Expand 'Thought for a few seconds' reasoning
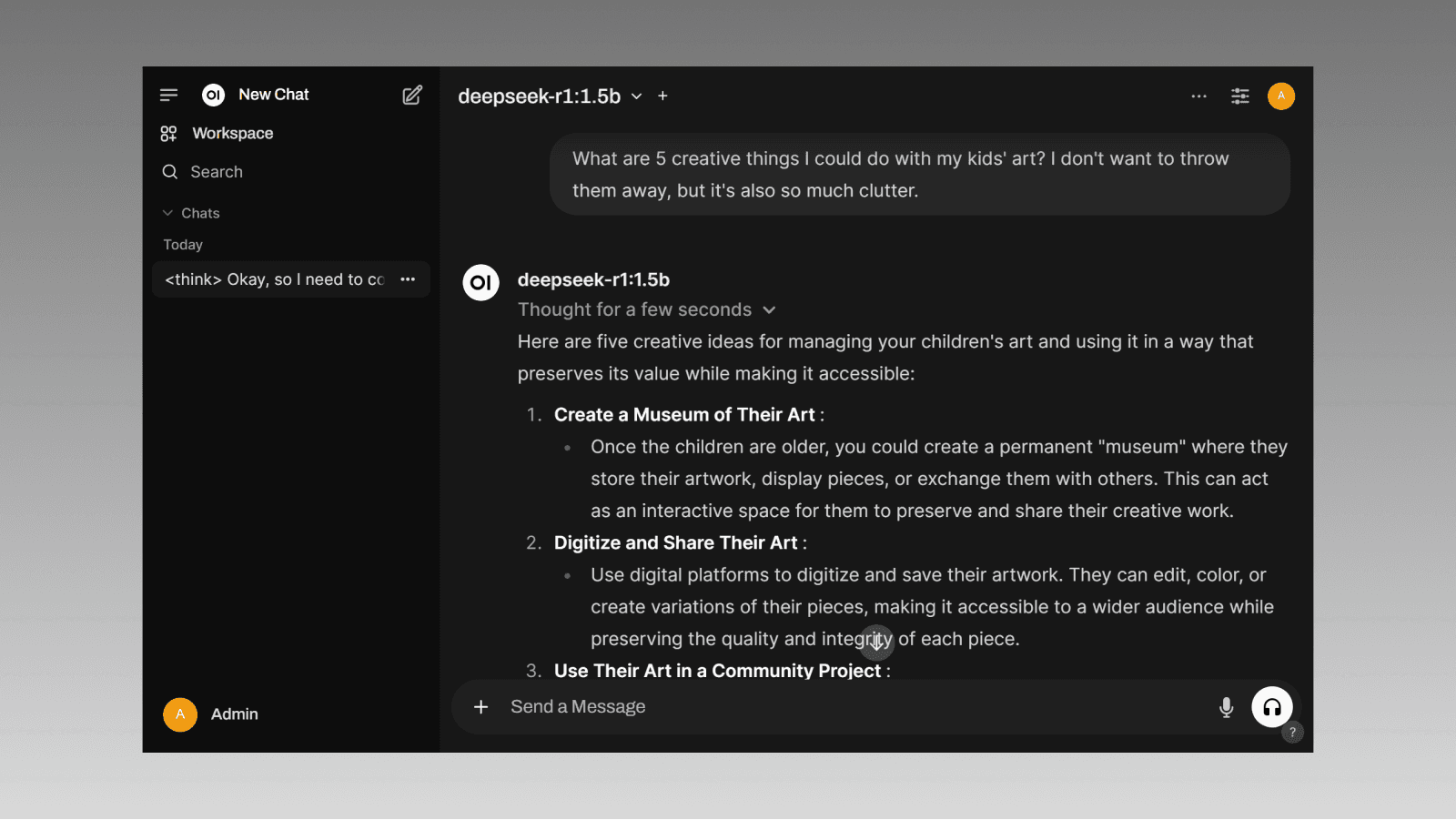 pyautogui.click(x=647, y=309)
